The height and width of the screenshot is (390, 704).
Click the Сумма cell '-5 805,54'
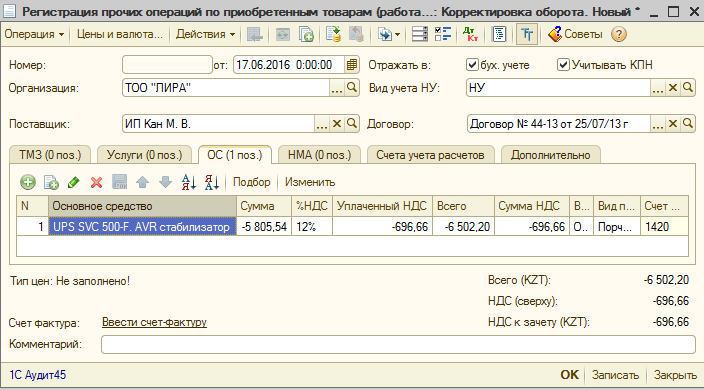point(264,227)
